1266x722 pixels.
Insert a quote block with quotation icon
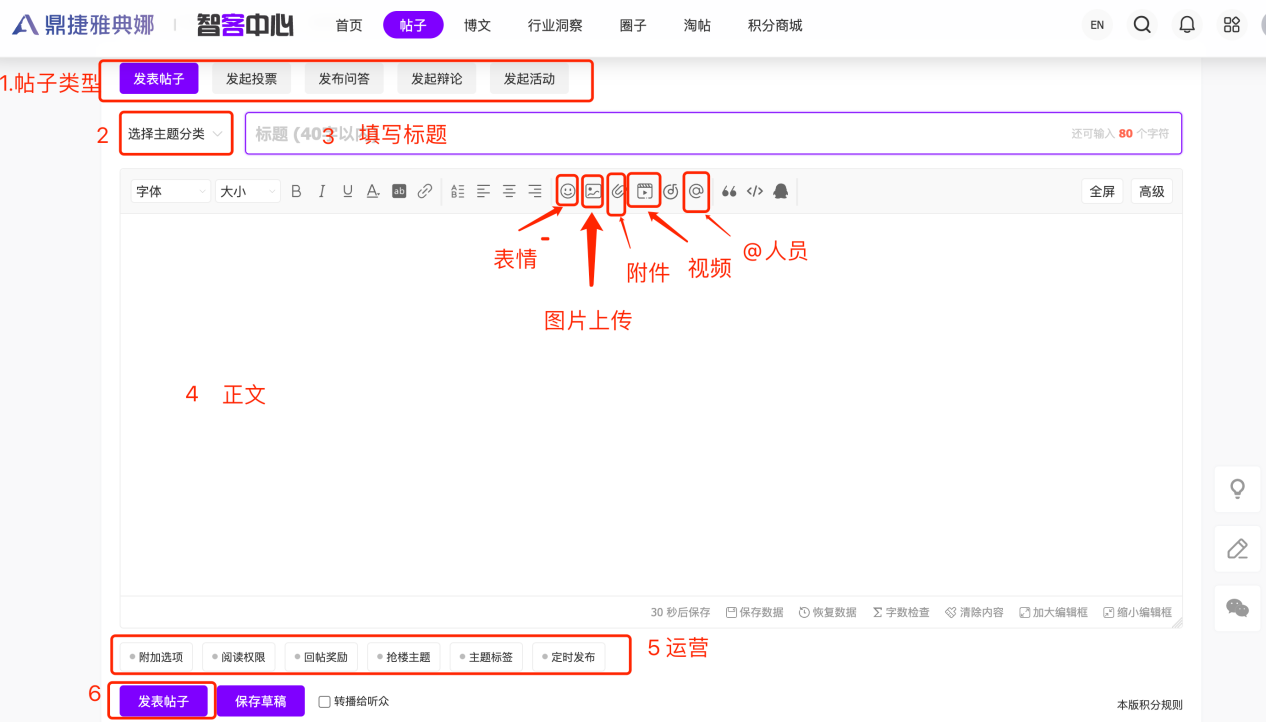coord(729,192)
